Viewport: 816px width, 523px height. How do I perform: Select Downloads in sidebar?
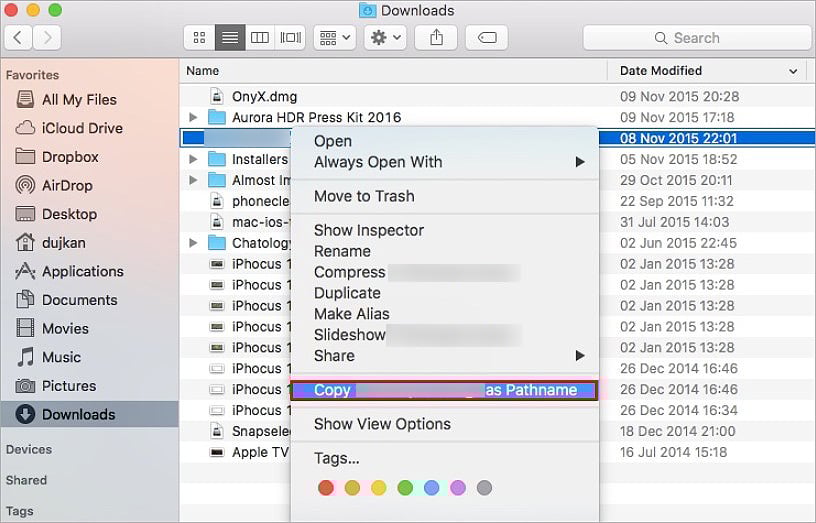coord(90,414)
